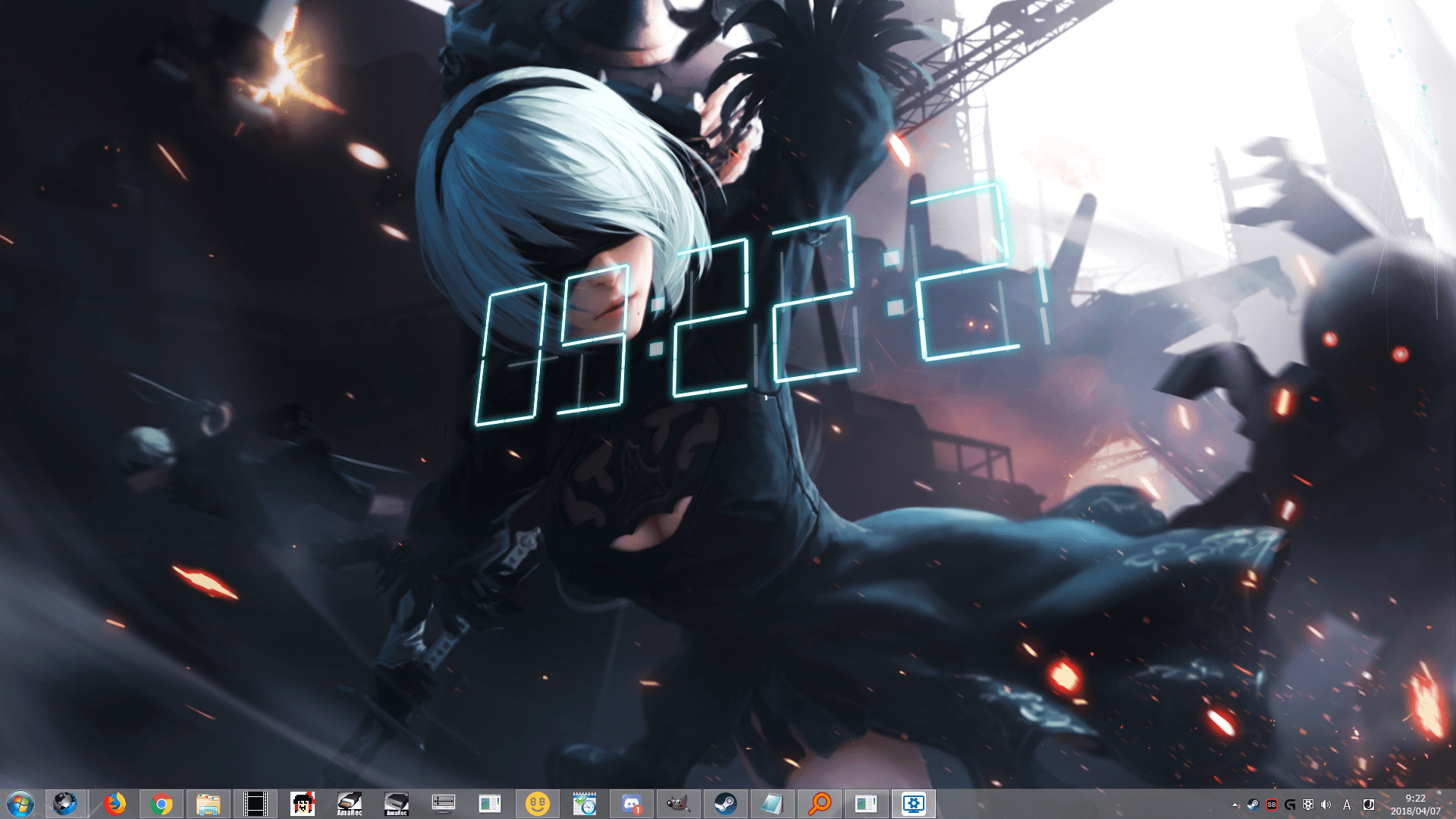This screenshot has height=819, width=1456.
Task: Launch AmaRec with capture box icon
Action: [x=397, y=804]
